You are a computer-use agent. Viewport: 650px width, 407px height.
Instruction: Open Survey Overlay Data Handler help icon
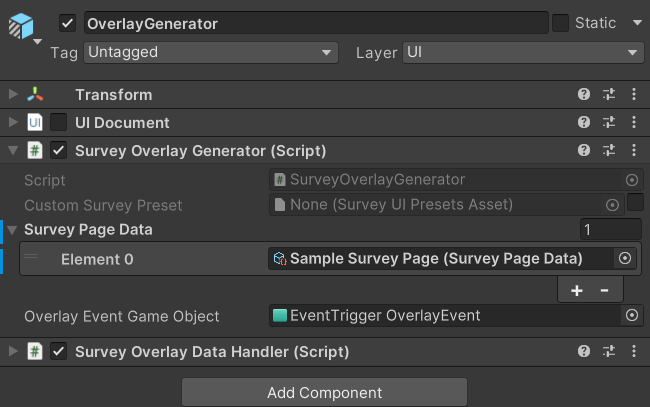click(x=584, y=351)
